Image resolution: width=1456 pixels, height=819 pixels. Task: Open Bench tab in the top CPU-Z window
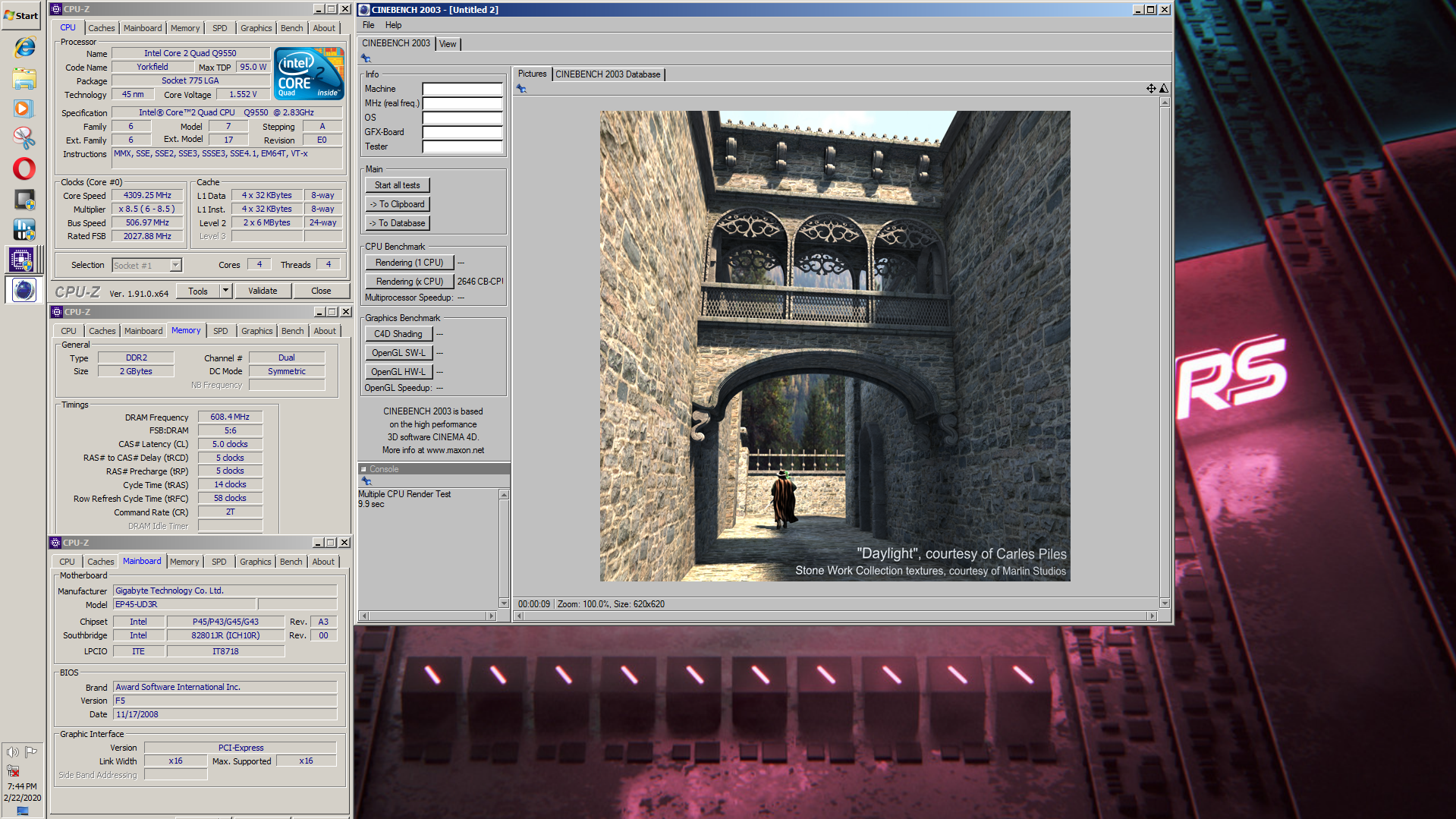pyautogui.click(x=291, y=28)
